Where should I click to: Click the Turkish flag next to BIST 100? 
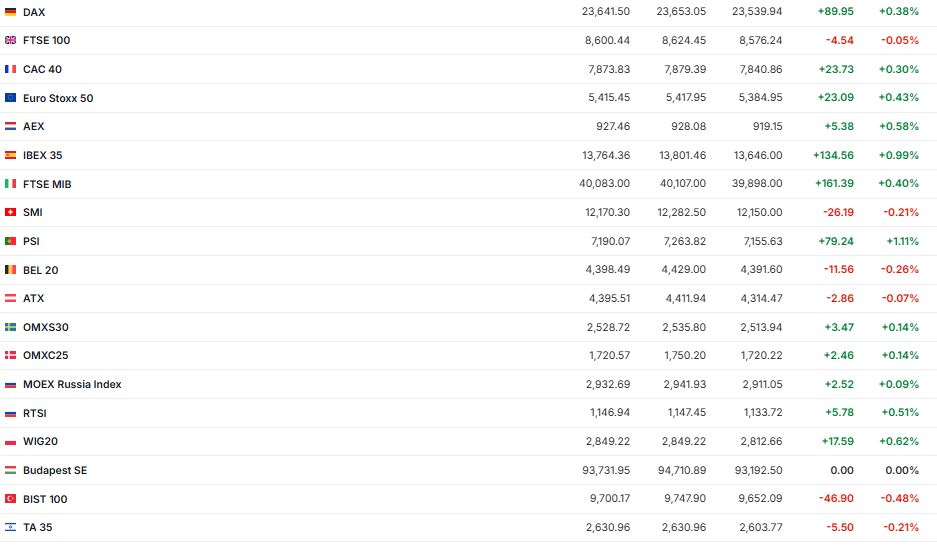click(11, 499)
